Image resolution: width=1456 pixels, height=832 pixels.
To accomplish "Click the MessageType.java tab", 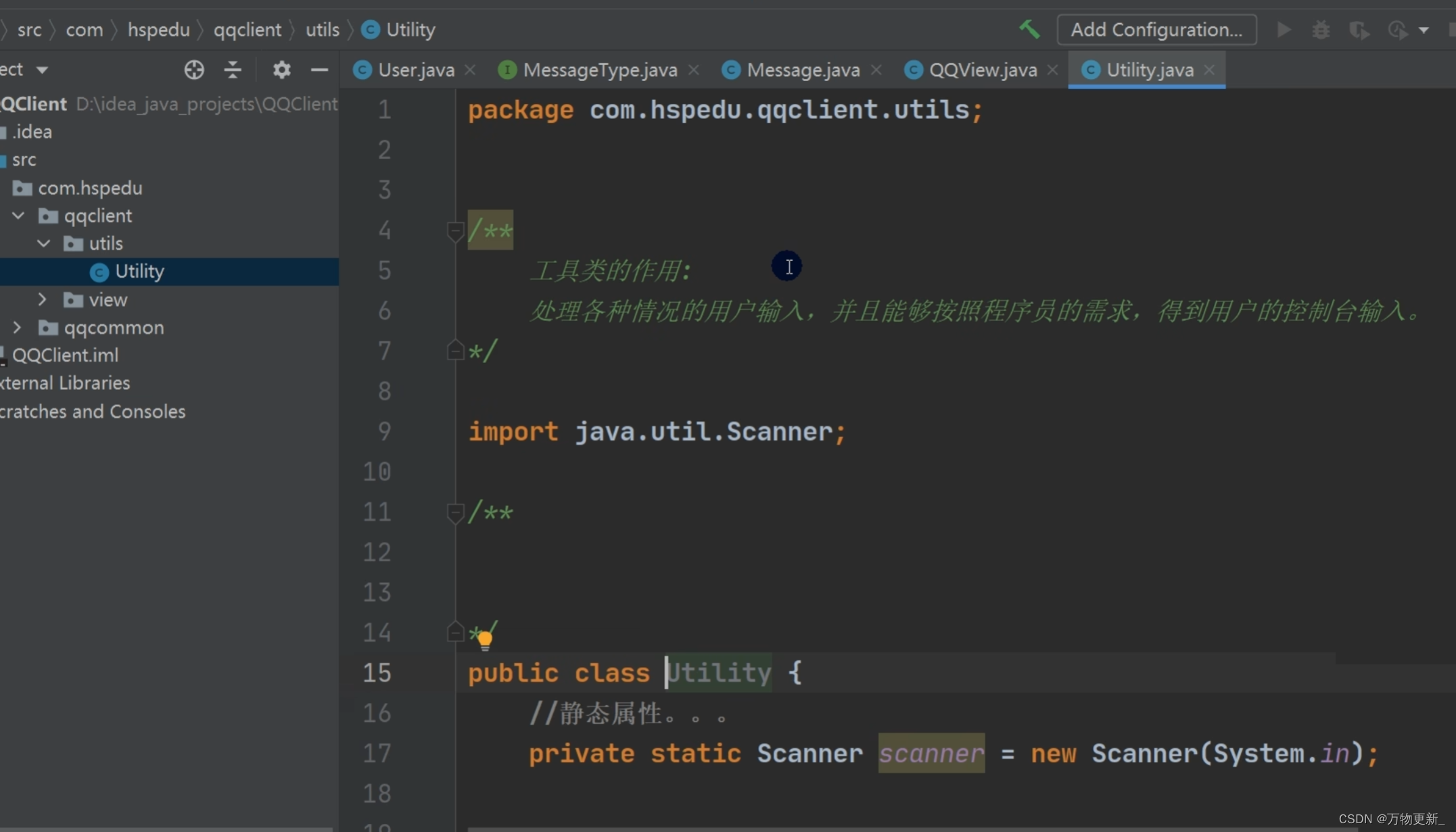I will coord(601,69).
